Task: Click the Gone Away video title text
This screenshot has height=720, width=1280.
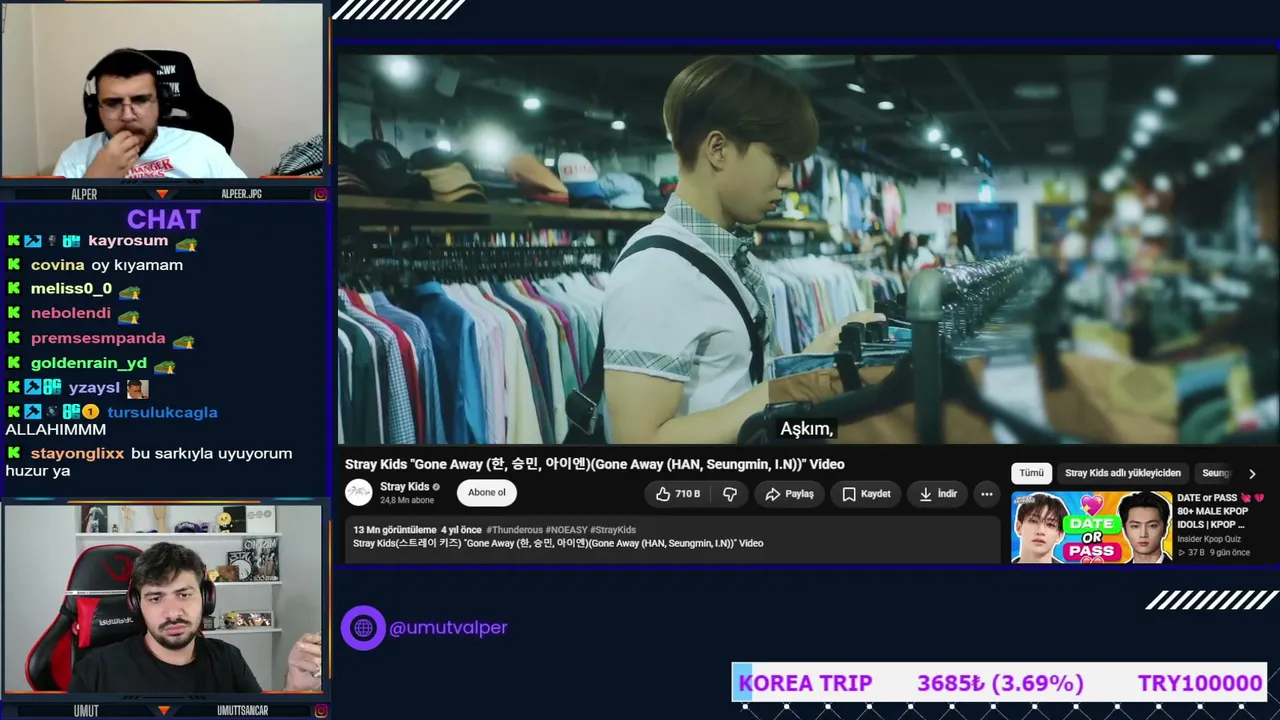Action: click(595, 464)
